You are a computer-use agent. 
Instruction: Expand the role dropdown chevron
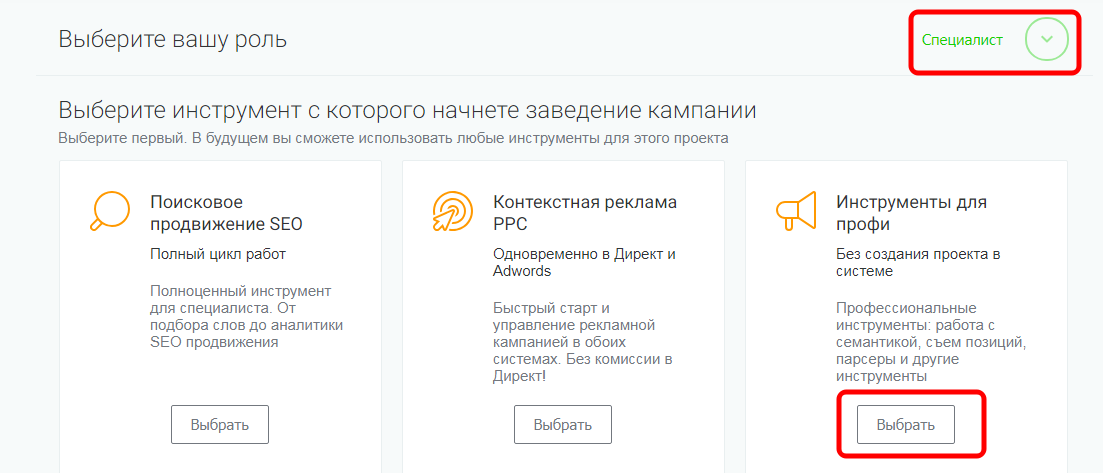[1046, 40]
